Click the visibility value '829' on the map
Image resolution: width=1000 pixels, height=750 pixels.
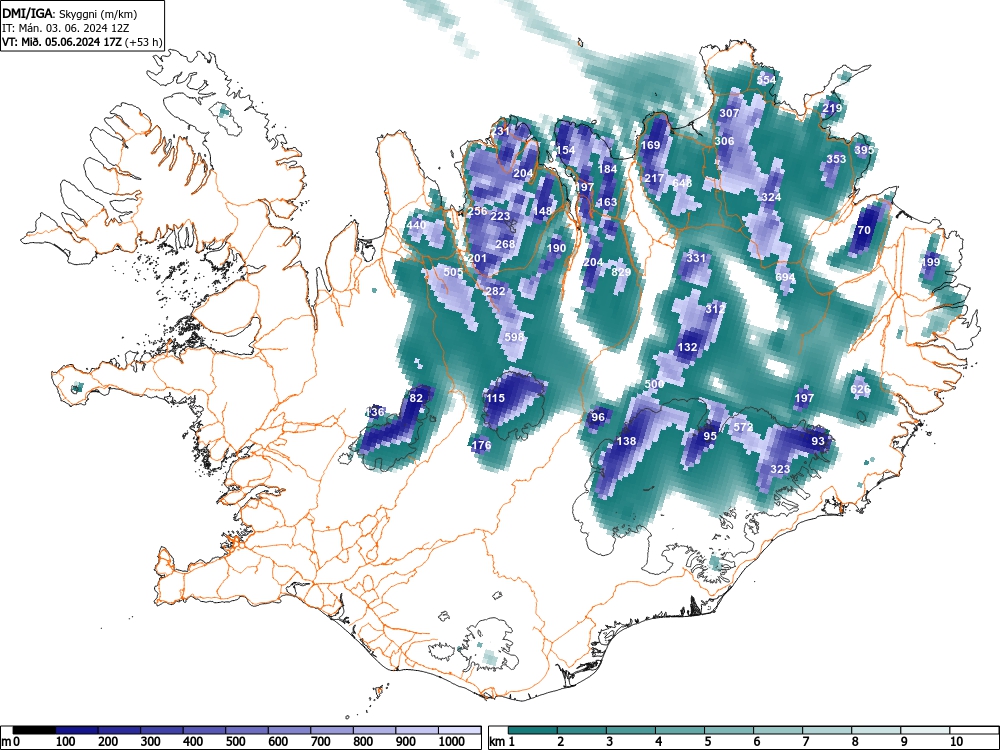621,272
